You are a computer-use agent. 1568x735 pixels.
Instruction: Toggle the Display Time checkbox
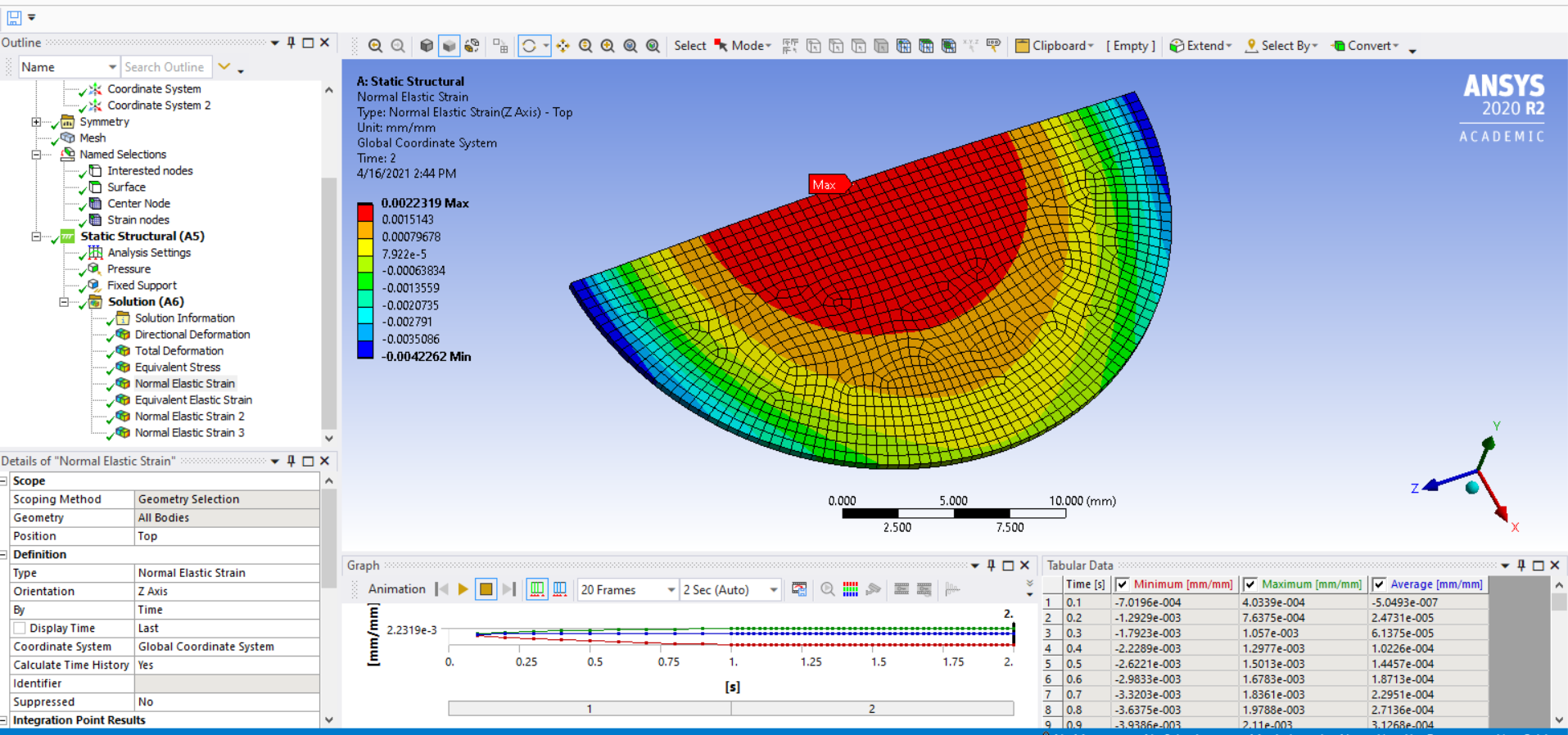coord(20,629)
